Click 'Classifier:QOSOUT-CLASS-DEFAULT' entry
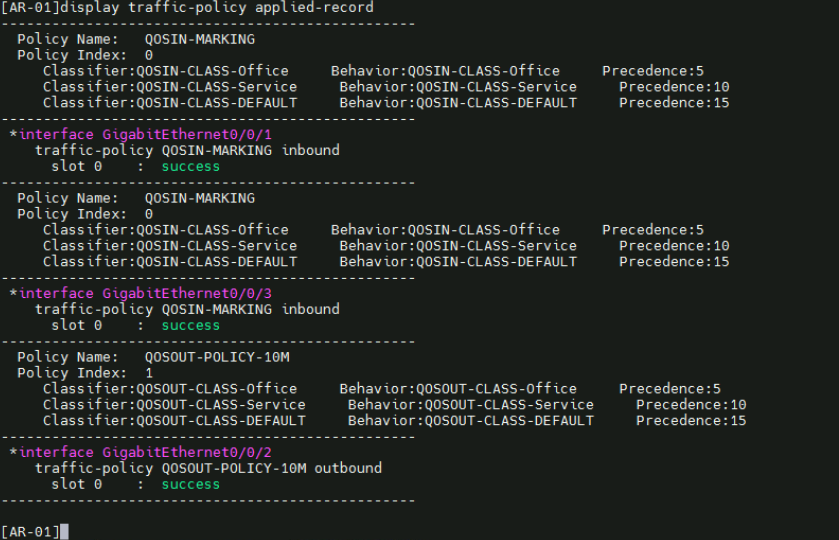Viewport: 839px width, 540px height. point(174,421)
